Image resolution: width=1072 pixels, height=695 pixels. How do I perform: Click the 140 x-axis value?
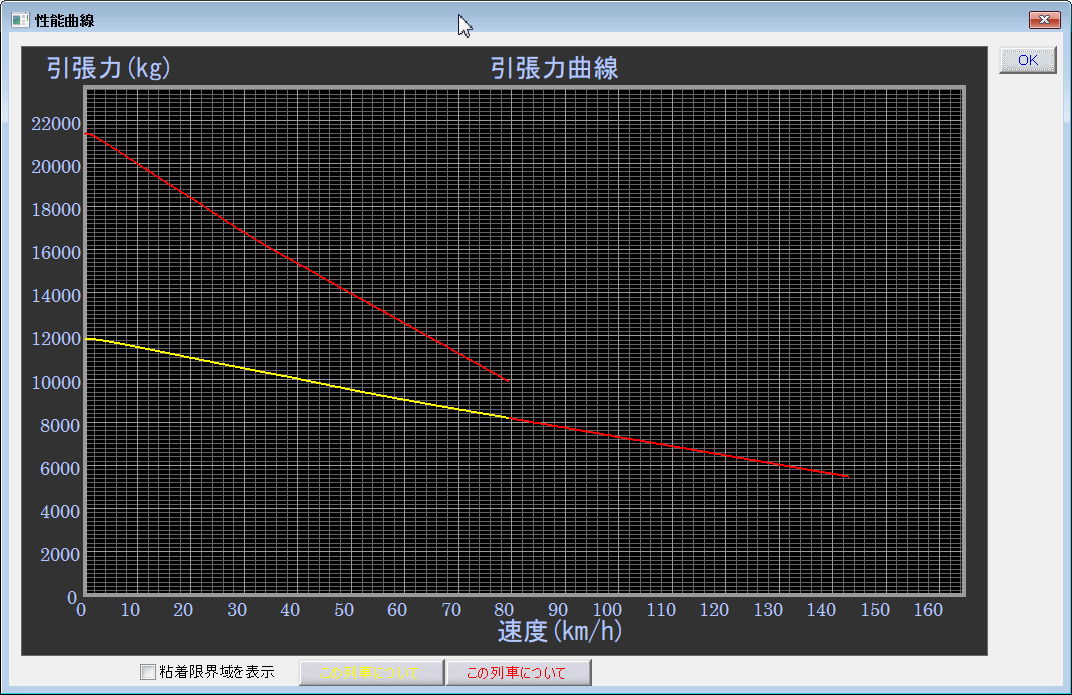pos(821,610)
